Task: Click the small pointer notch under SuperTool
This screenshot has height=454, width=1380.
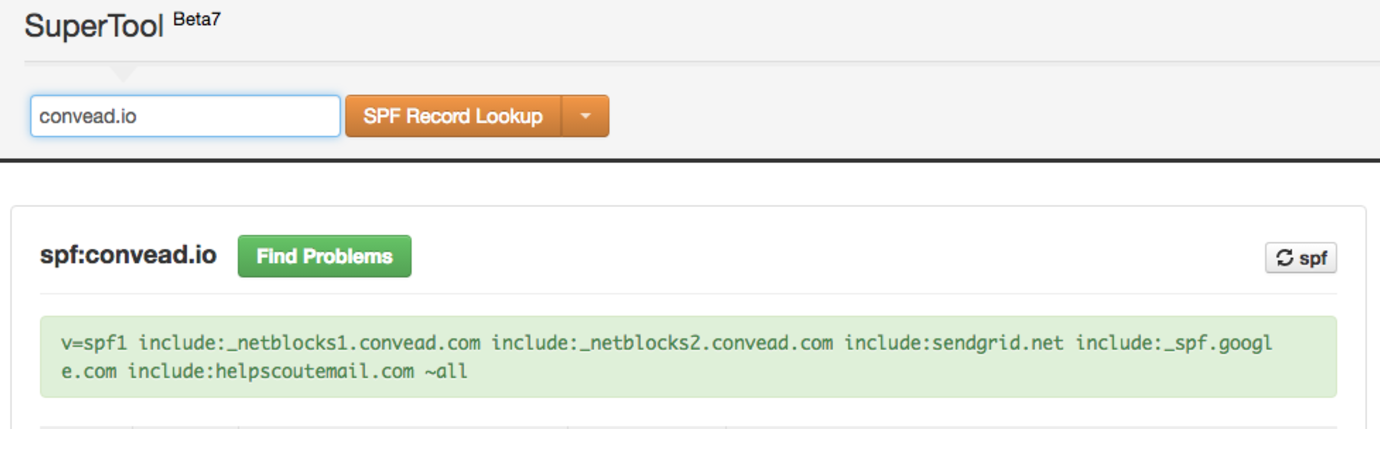Action: point(122,74)
